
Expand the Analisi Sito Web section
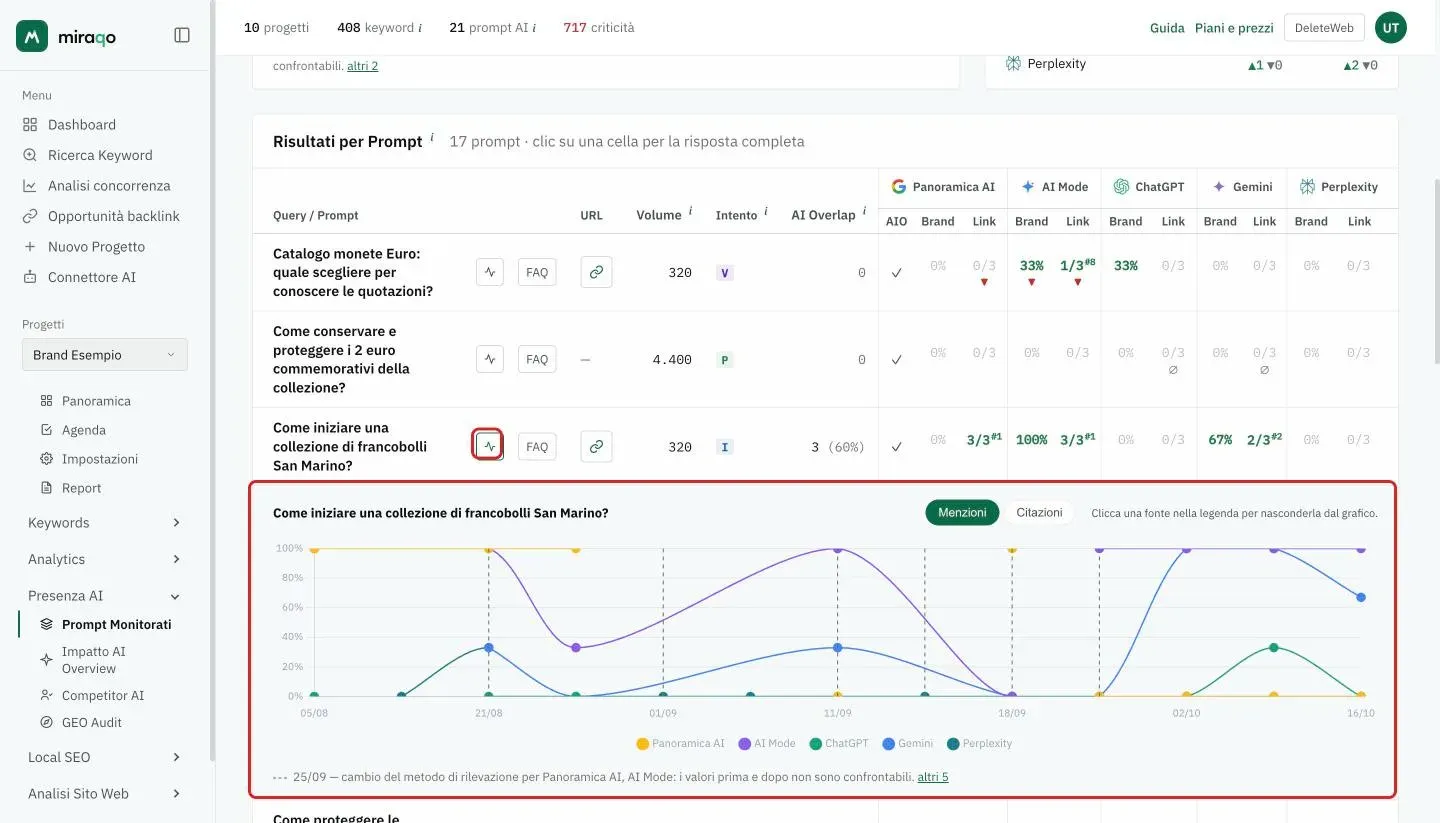(x=104, y=794)
